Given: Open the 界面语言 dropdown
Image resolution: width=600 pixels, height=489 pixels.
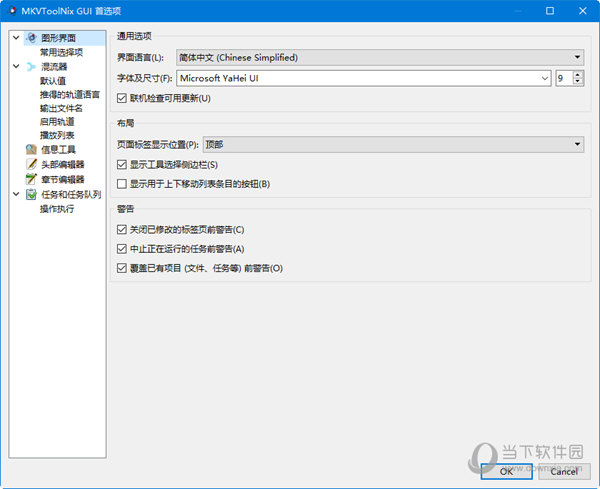Looking at the screenshot, I should point(379,57).
